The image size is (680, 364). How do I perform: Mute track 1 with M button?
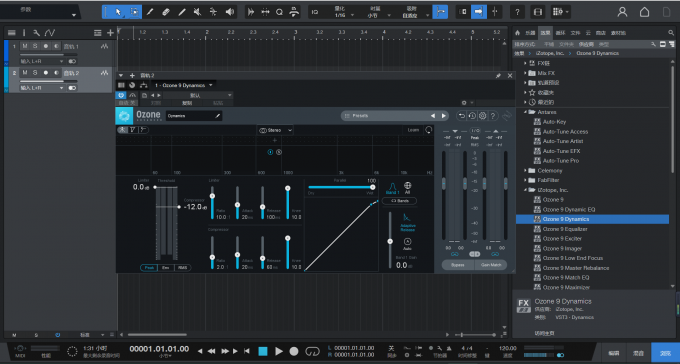point(25,46)
